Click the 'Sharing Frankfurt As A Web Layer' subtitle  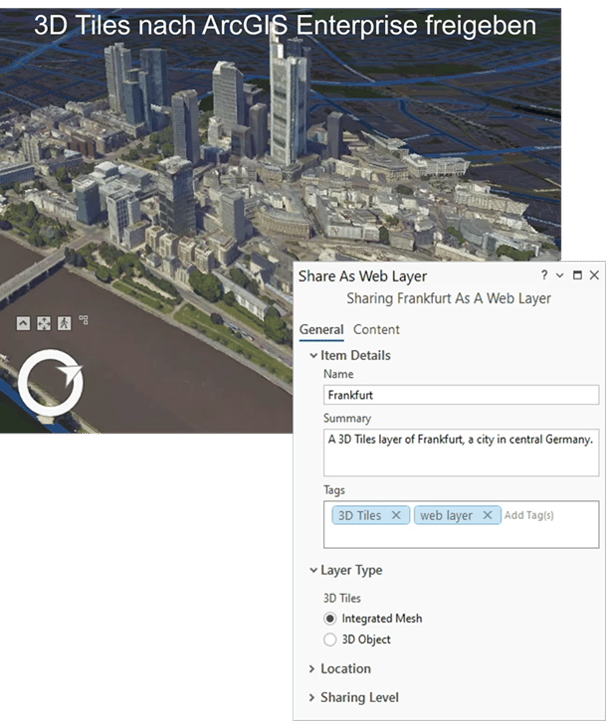(x=449, y=298)
